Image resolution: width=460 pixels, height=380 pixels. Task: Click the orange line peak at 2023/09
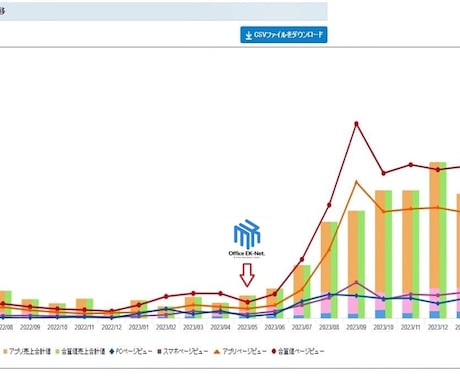click(x=356, y=182)
